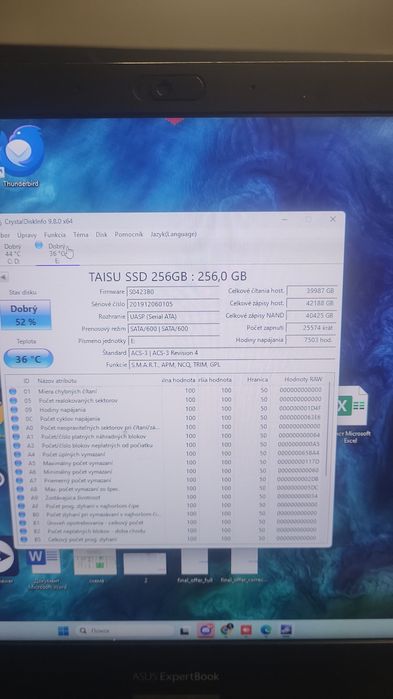Click the Štandard field ACS-3 Revision 4
Viewport: 393px width, 699px height.
(x=232, y=353)
